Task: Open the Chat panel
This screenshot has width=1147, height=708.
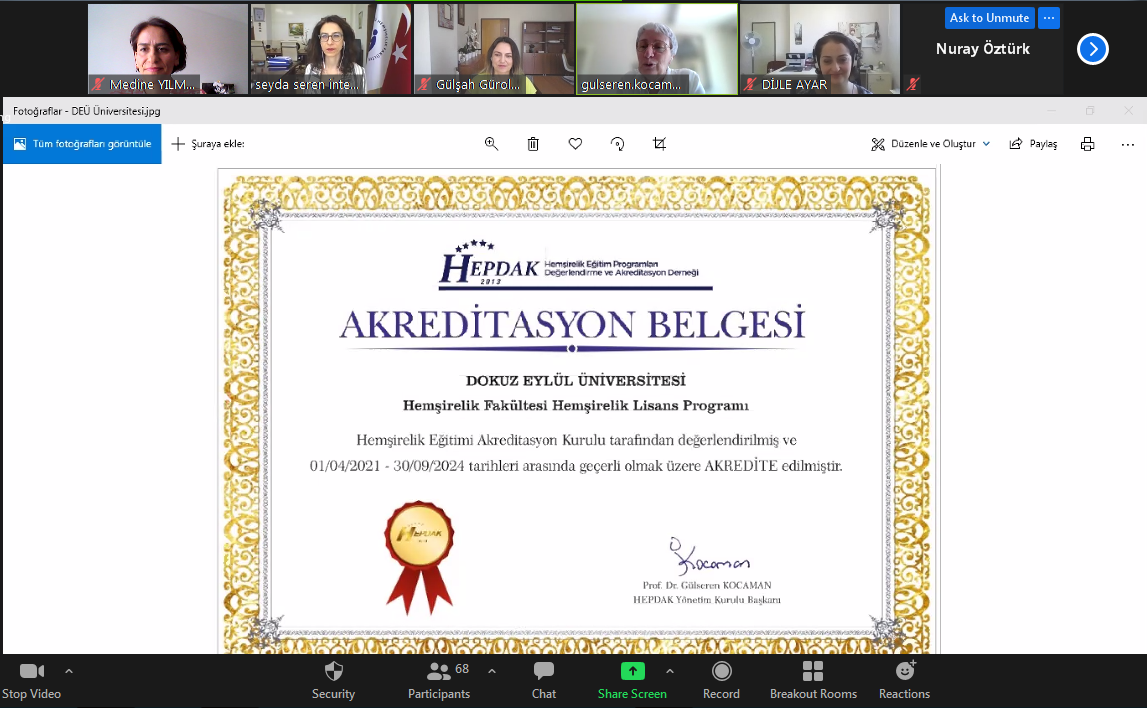Action: [x=544, y=680]
